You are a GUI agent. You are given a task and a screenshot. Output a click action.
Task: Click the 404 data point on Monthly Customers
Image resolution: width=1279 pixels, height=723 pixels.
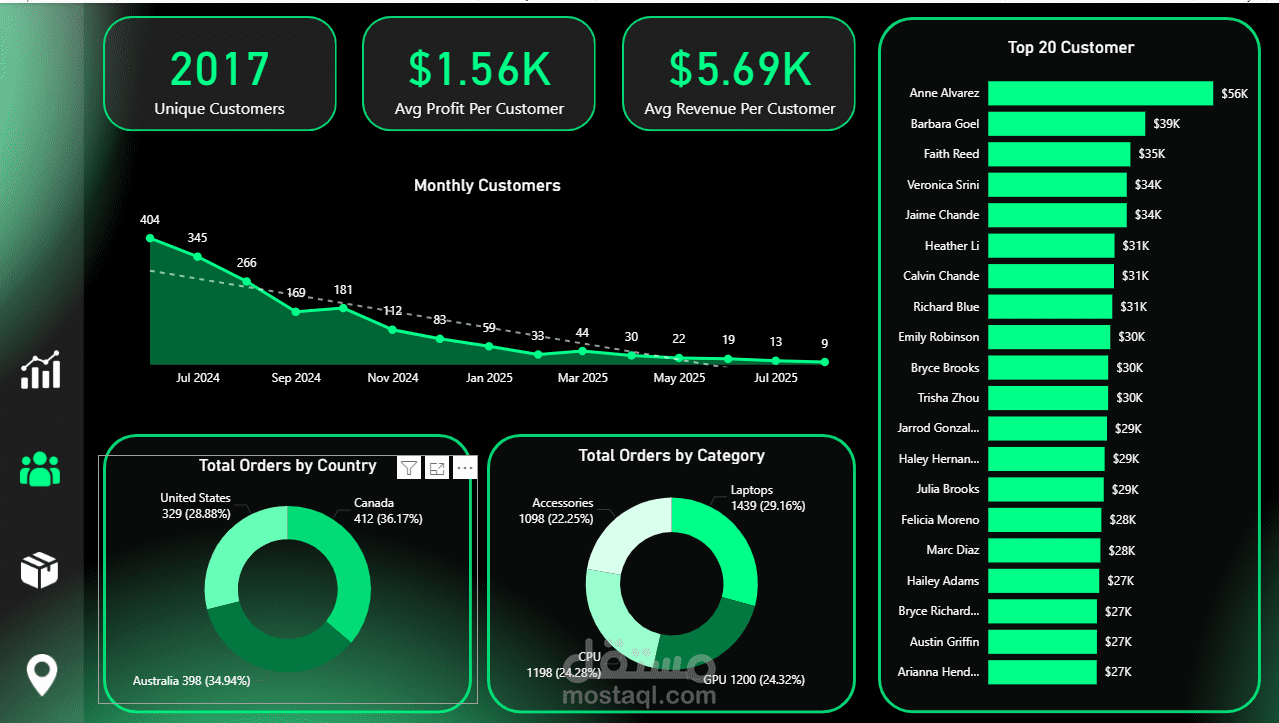(150, 238)
